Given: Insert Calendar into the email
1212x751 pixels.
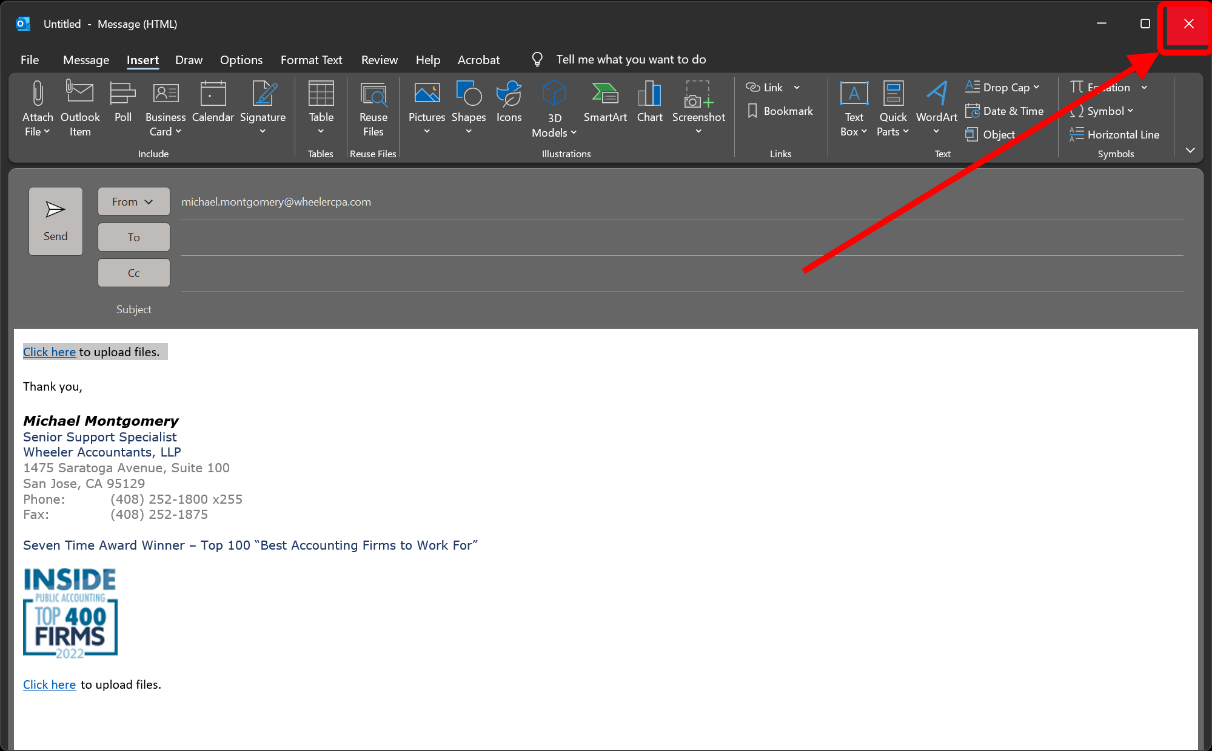Looking at the screenshot, I should pyautogui.click(x=213, y=102).
